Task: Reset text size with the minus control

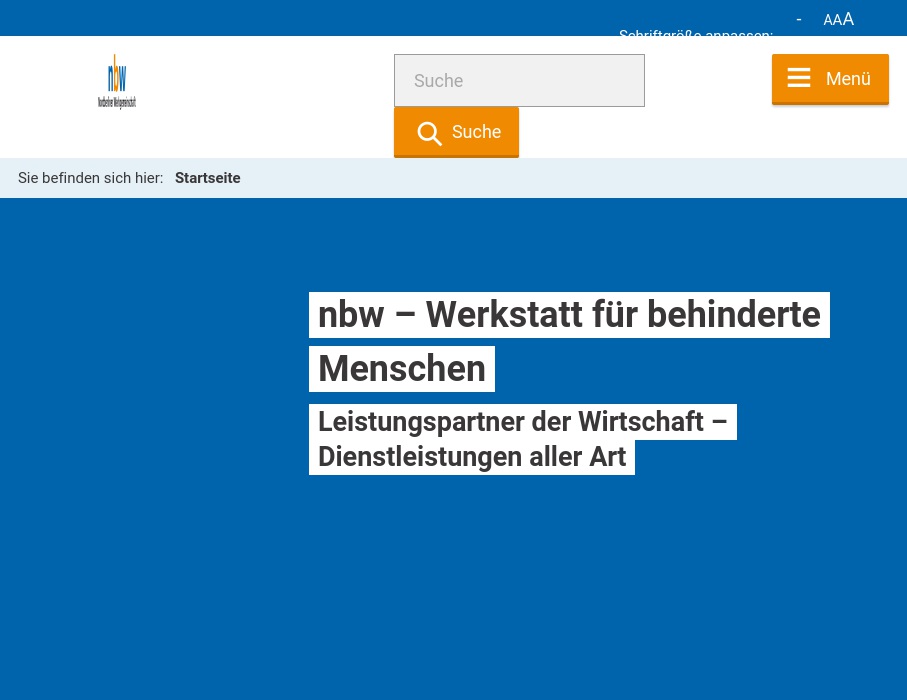Action: coord(799,20)
